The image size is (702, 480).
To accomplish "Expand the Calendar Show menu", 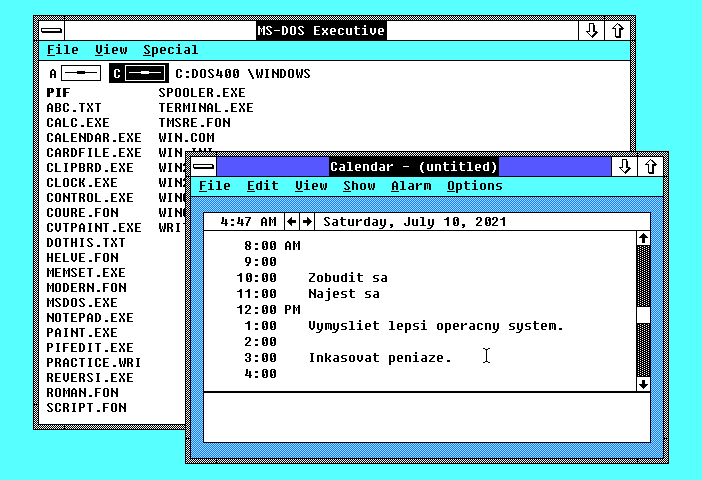I will [x=359, y=186].
